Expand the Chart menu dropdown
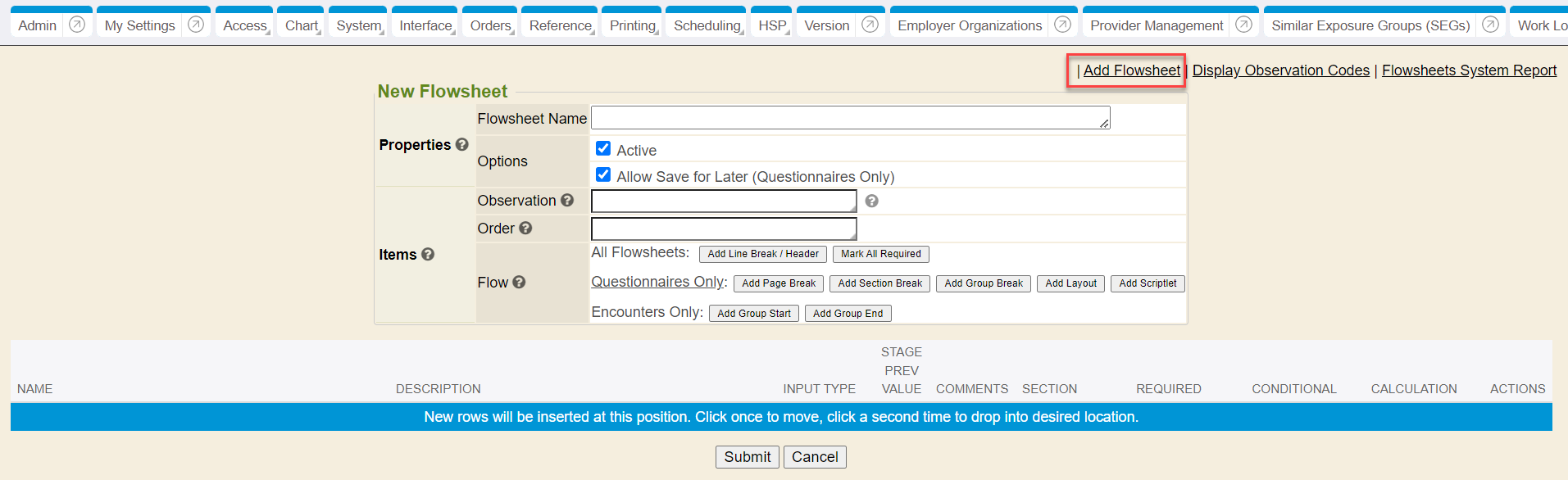This screenshot has width=1568, height=480. pos(302,25)
